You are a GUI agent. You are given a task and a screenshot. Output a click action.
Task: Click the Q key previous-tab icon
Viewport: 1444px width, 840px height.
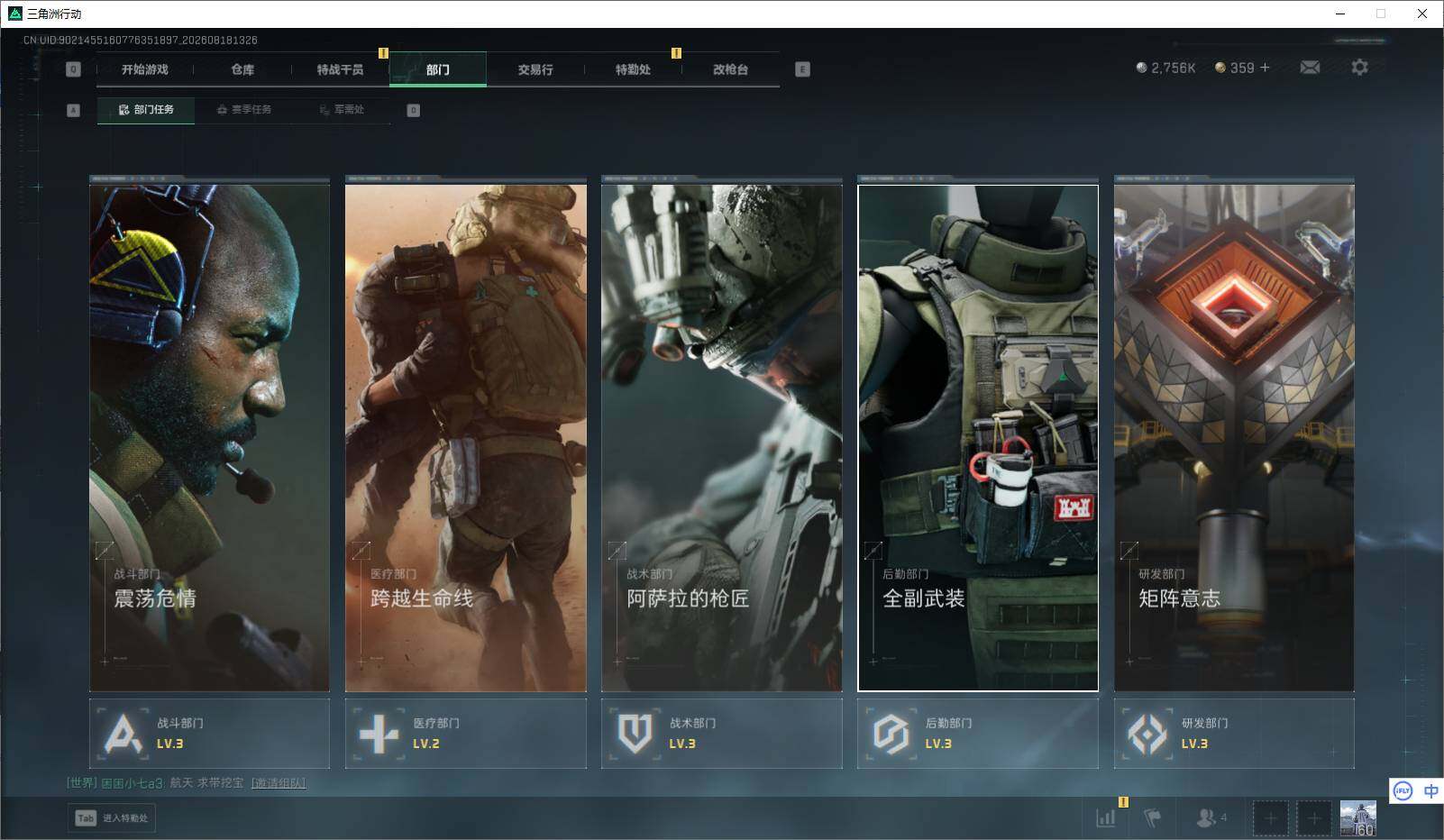(x=74, y=69)
